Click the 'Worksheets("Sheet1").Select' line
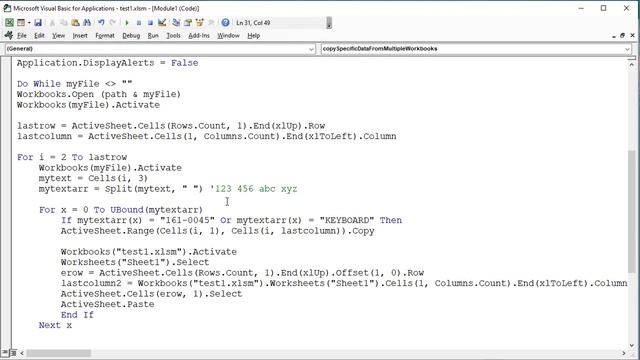The height and width of the screenshot is (360, 640). click(x=135, y=262)
